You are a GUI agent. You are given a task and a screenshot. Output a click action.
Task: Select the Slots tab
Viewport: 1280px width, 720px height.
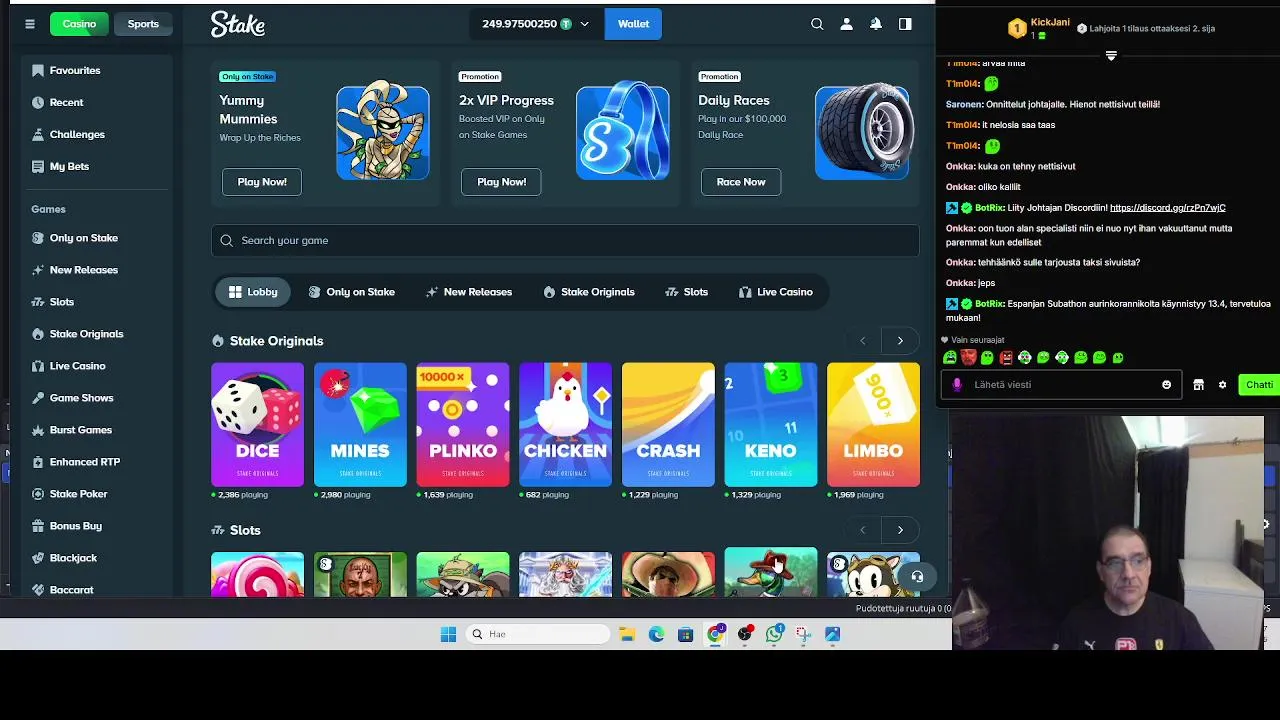(x=686, y=292)
